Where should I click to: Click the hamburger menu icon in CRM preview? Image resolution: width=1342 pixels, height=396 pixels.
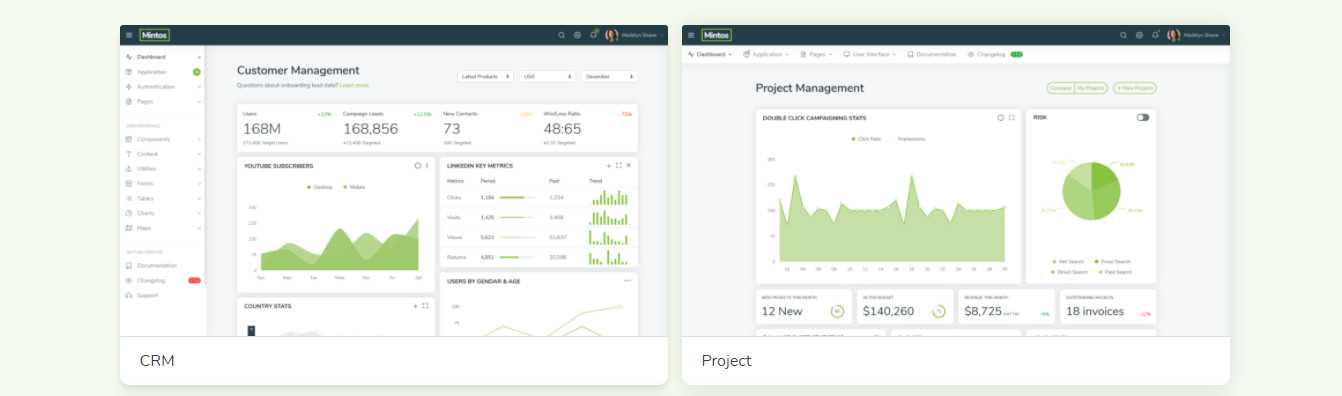coord(128,35)
